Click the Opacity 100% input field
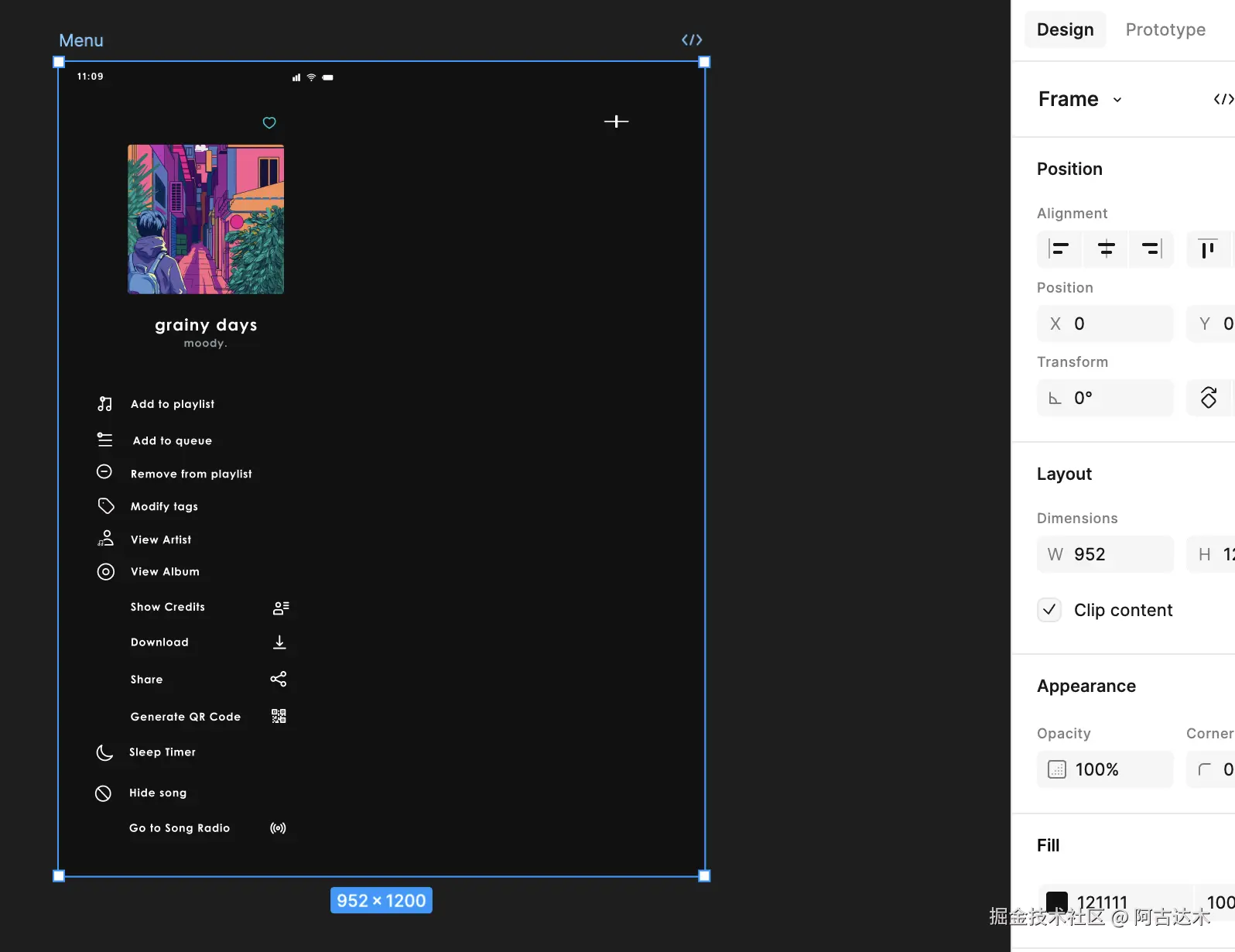Image resolution: width=1235 pixels, height=952 pixels. click(x=1105, y=769)
